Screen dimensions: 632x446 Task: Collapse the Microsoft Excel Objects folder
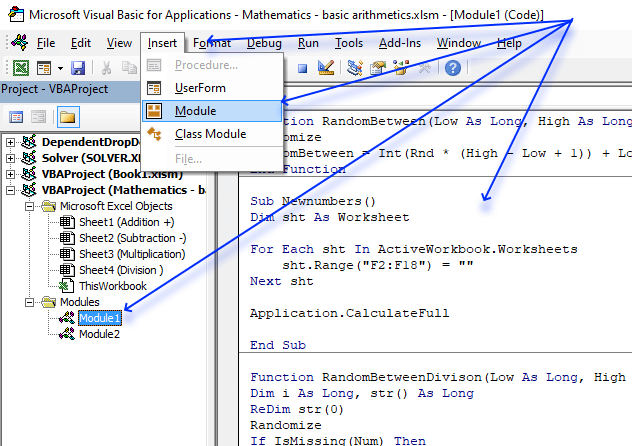[29, 206]
